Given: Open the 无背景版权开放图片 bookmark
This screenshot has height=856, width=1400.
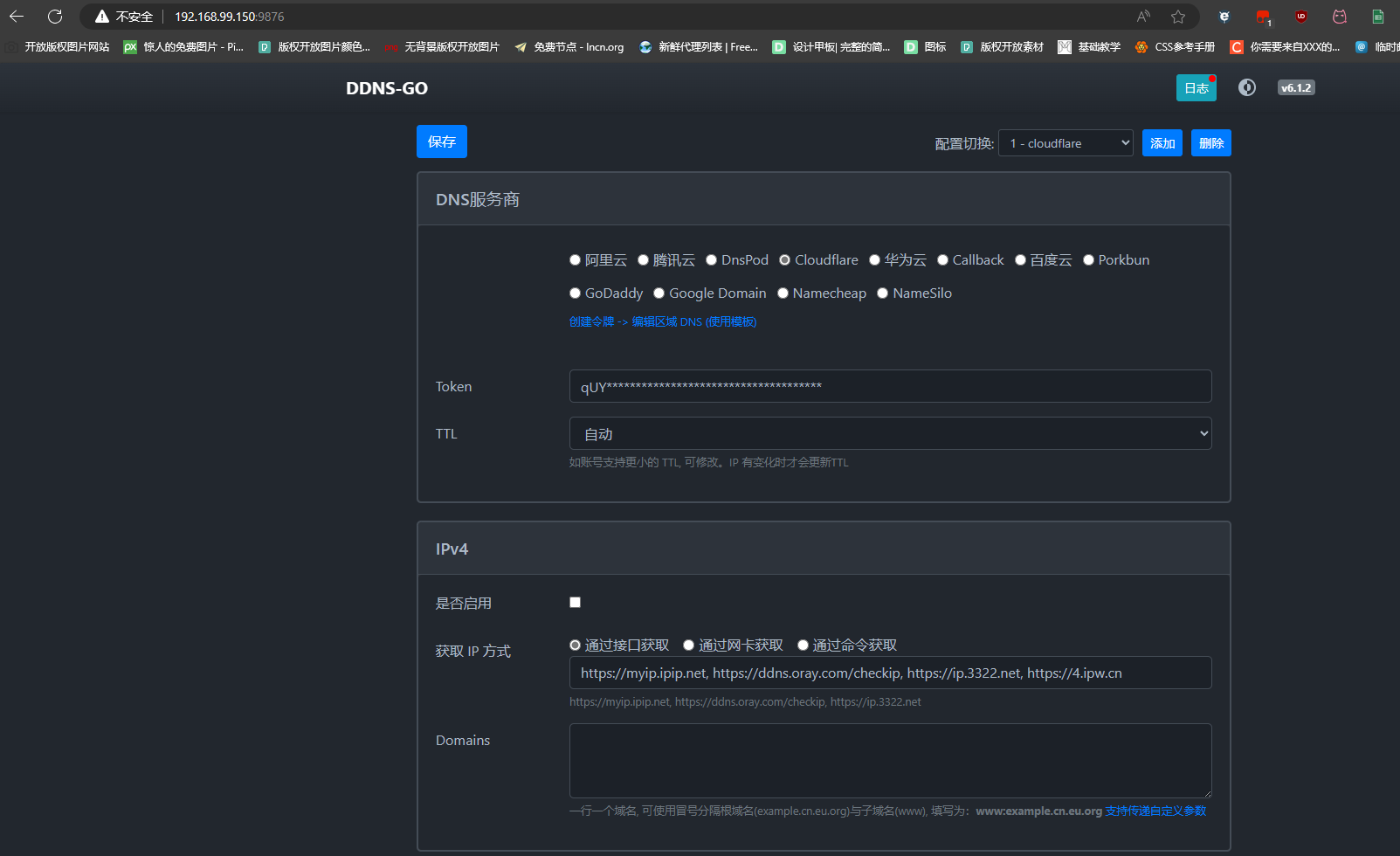Looking at the screenshot, I should point(442,47).
